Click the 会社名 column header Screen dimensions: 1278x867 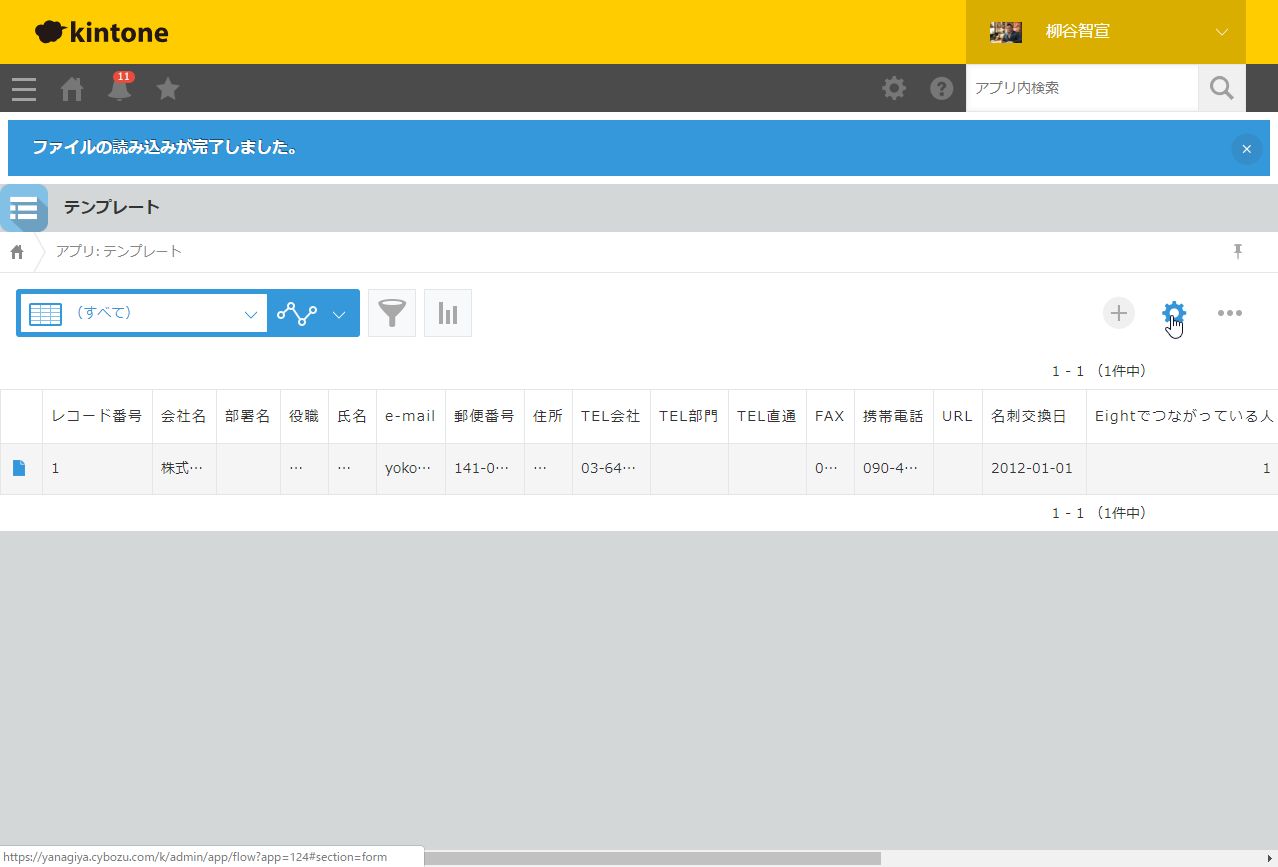(x=184, y=416)
